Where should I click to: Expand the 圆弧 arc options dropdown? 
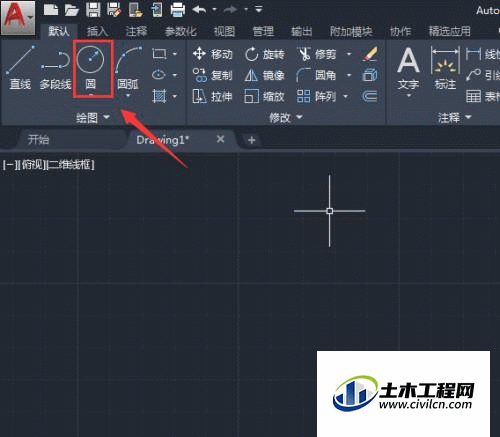[128, 96]
